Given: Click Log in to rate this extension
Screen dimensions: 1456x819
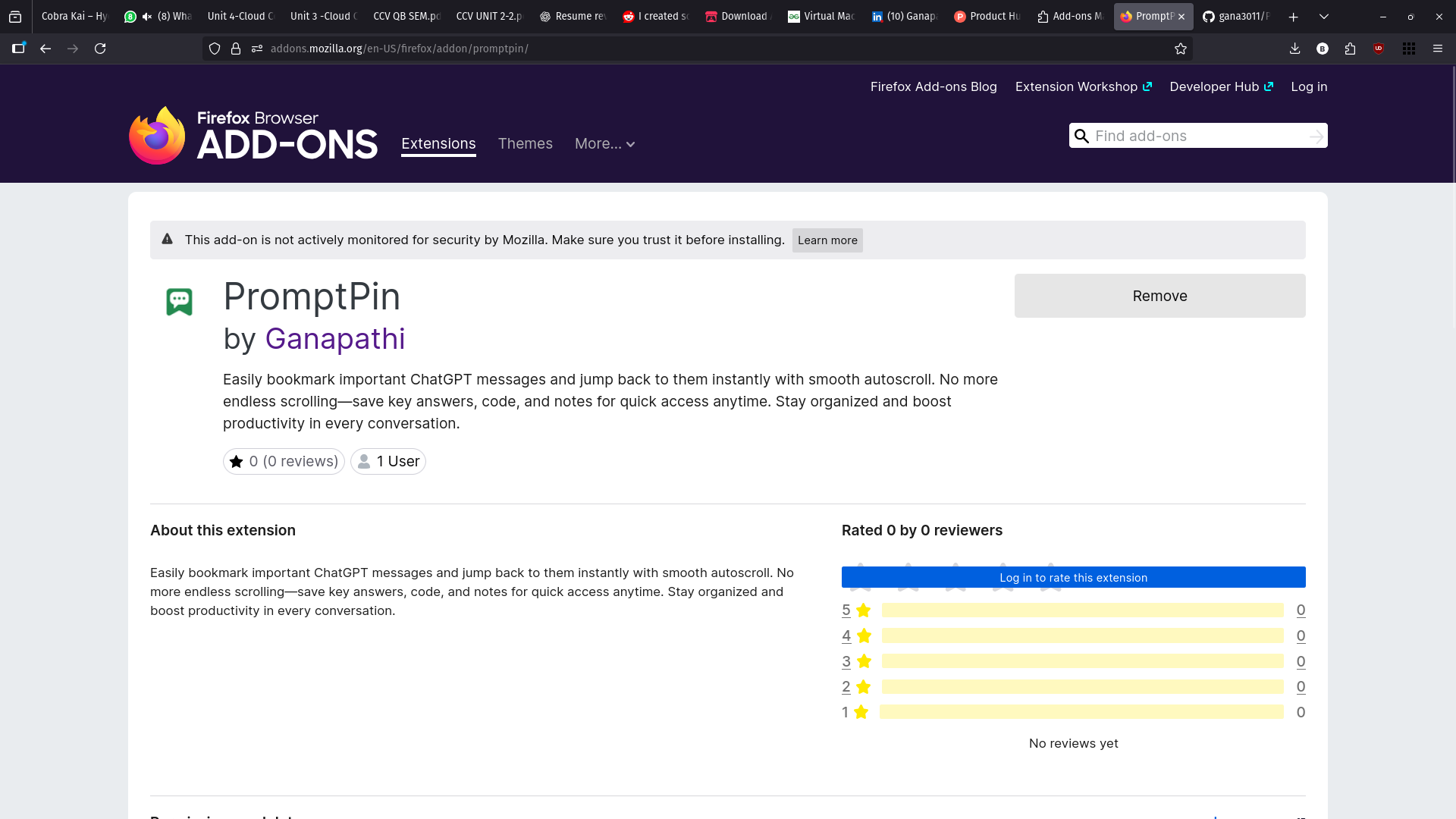Looking at the screenshot, I should (1073, 577).
